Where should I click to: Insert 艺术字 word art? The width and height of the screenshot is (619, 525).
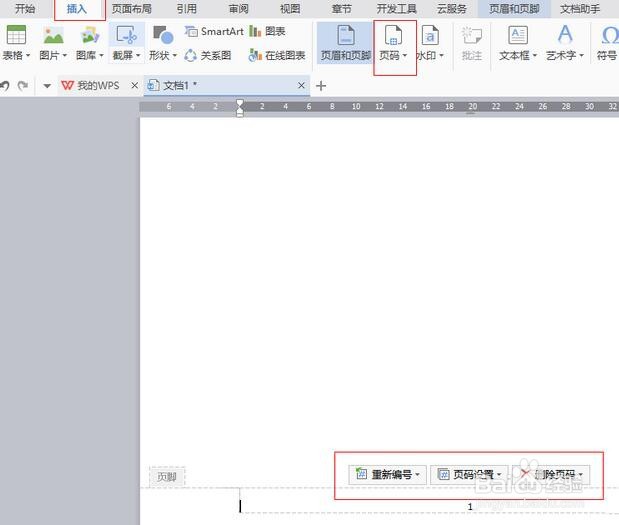pos(565,35)
